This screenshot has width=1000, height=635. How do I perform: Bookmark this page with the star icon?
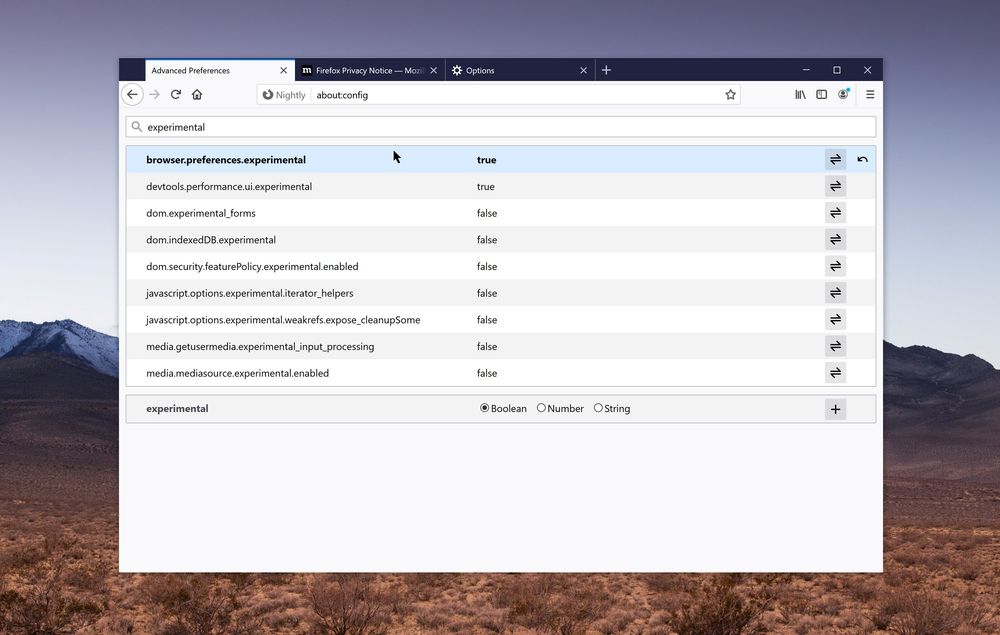pyautogui.click(x=730, y=95)
